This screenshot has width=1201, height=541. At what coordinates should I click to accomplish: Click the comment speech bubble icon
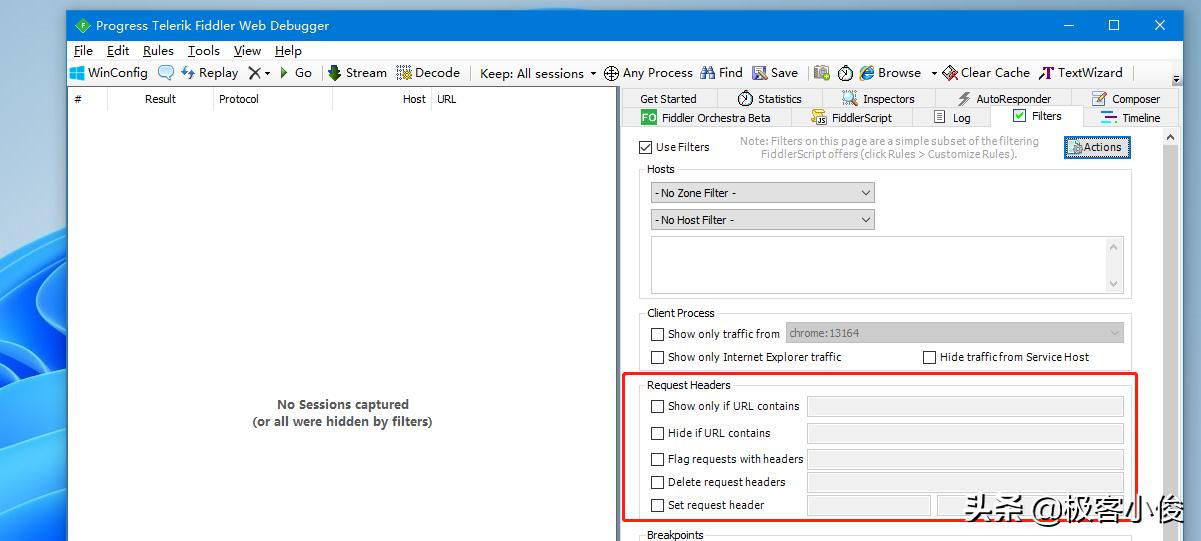(x=166, y=73)
